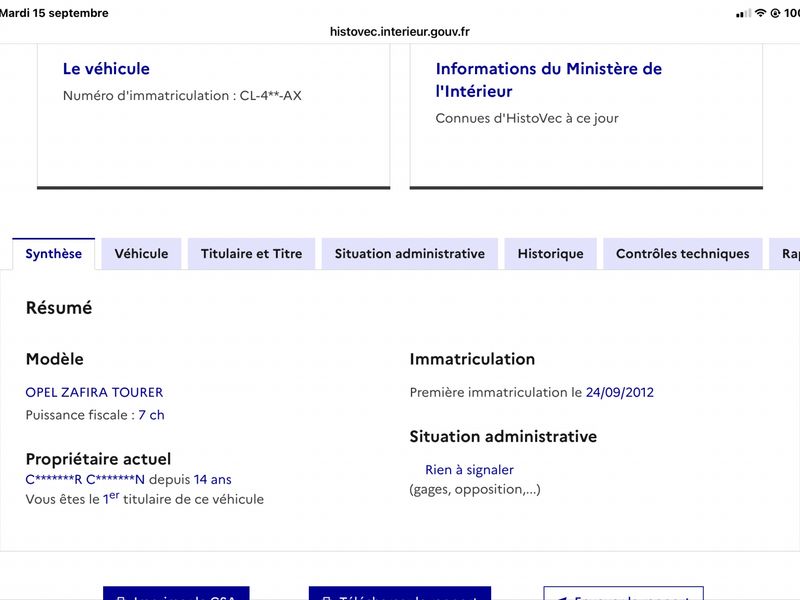Tap the cellular signal bars icon

pos(743,13)
